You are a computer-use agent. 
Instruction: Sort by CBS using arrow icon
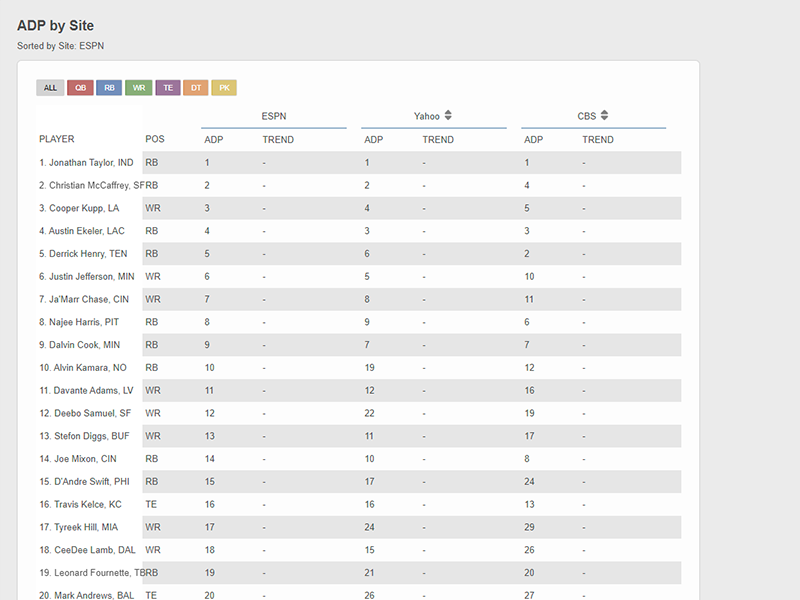pos(604,115)
